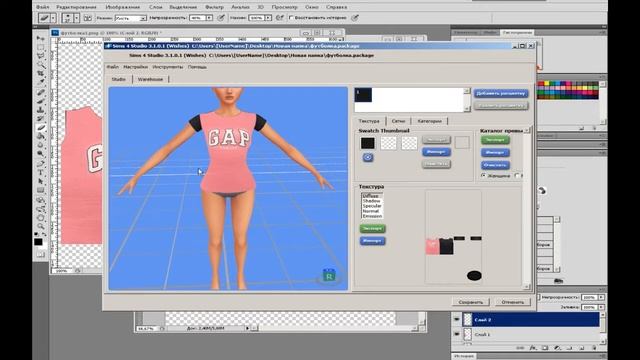Switch to the Категории tab
The width and height of the screenshot is (640, 360).
point(429,121)
